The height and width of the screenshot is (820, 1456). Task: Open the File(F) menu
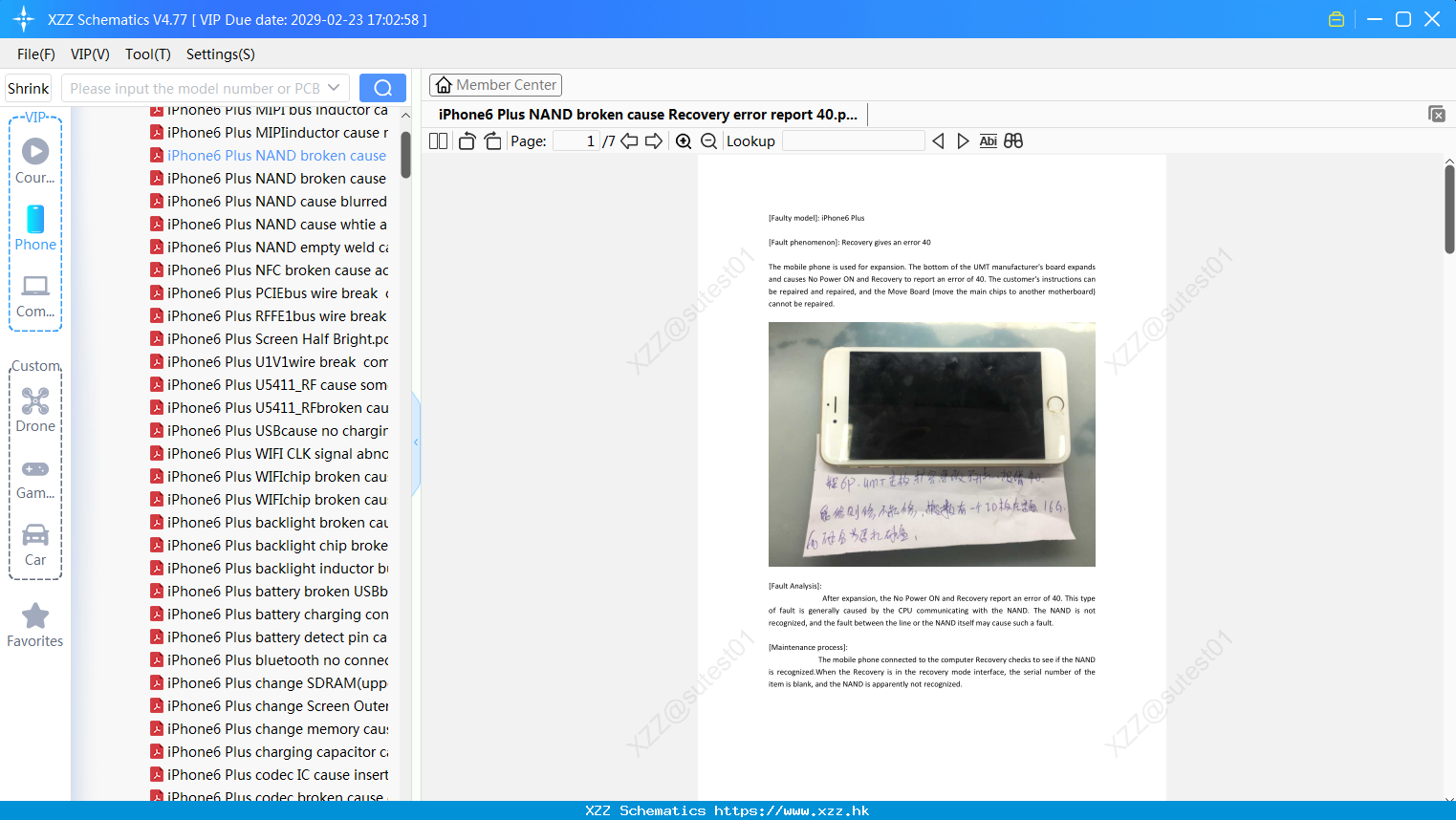[36, 54]
